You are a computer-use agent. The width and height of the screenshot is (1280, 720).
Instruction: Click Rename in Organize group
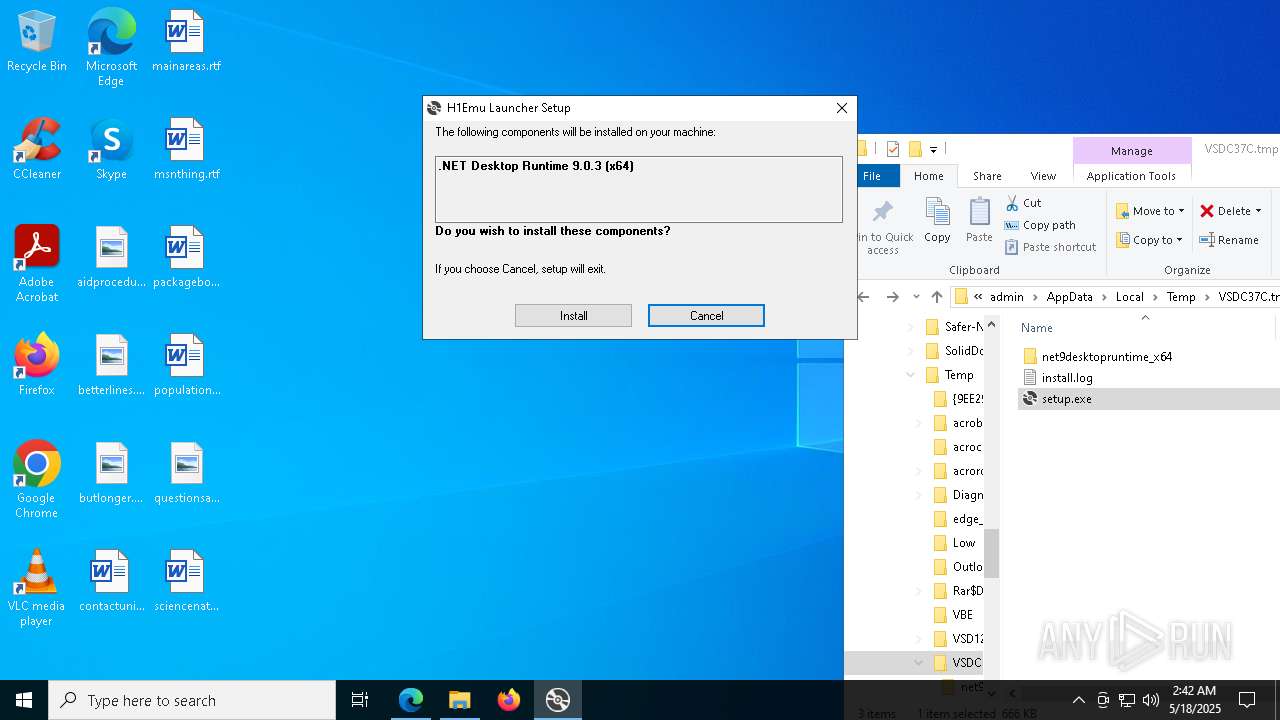tap(1229, 240)
